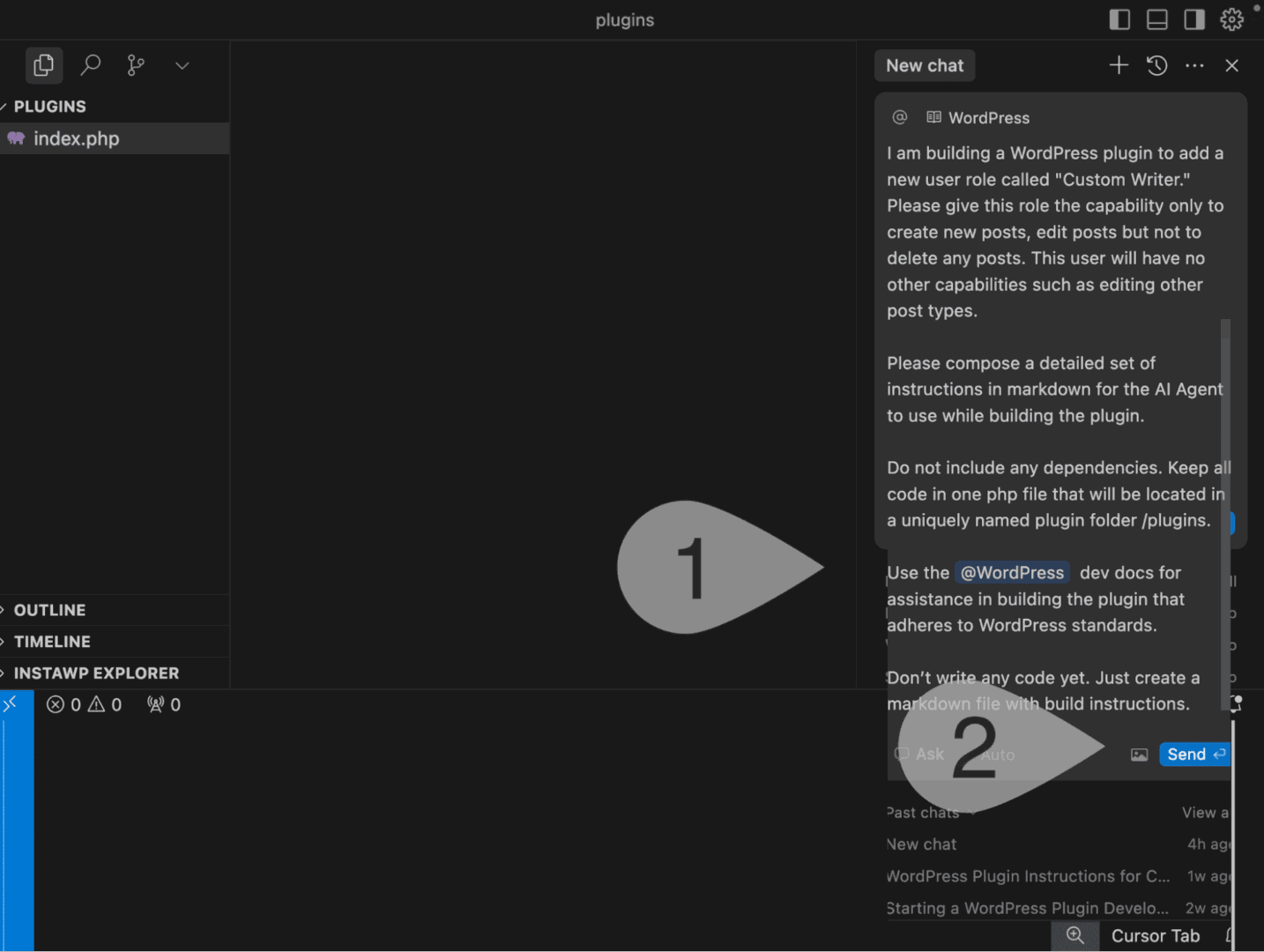This screenshot has height=952, width=1264.
Task: Open the more actions ellipsis in chat panel
Action: point(1194,65)
